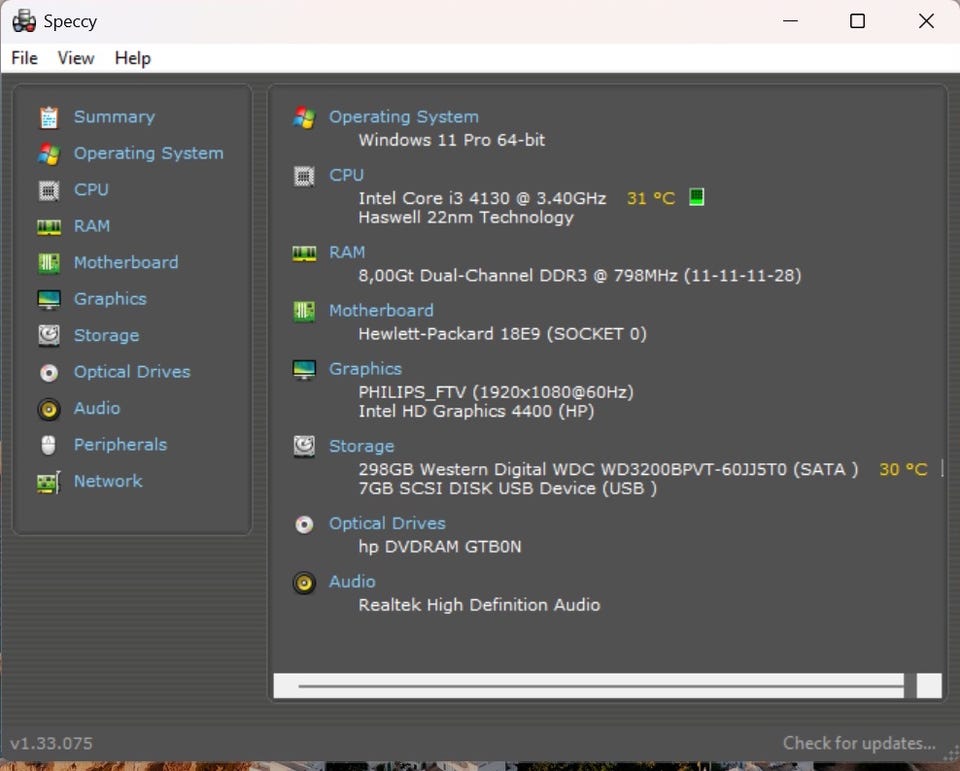The height and width of the screenshot is (771, 960).
Task: Click the Operating System heading link in summary
Action: [x=404, y=117]
